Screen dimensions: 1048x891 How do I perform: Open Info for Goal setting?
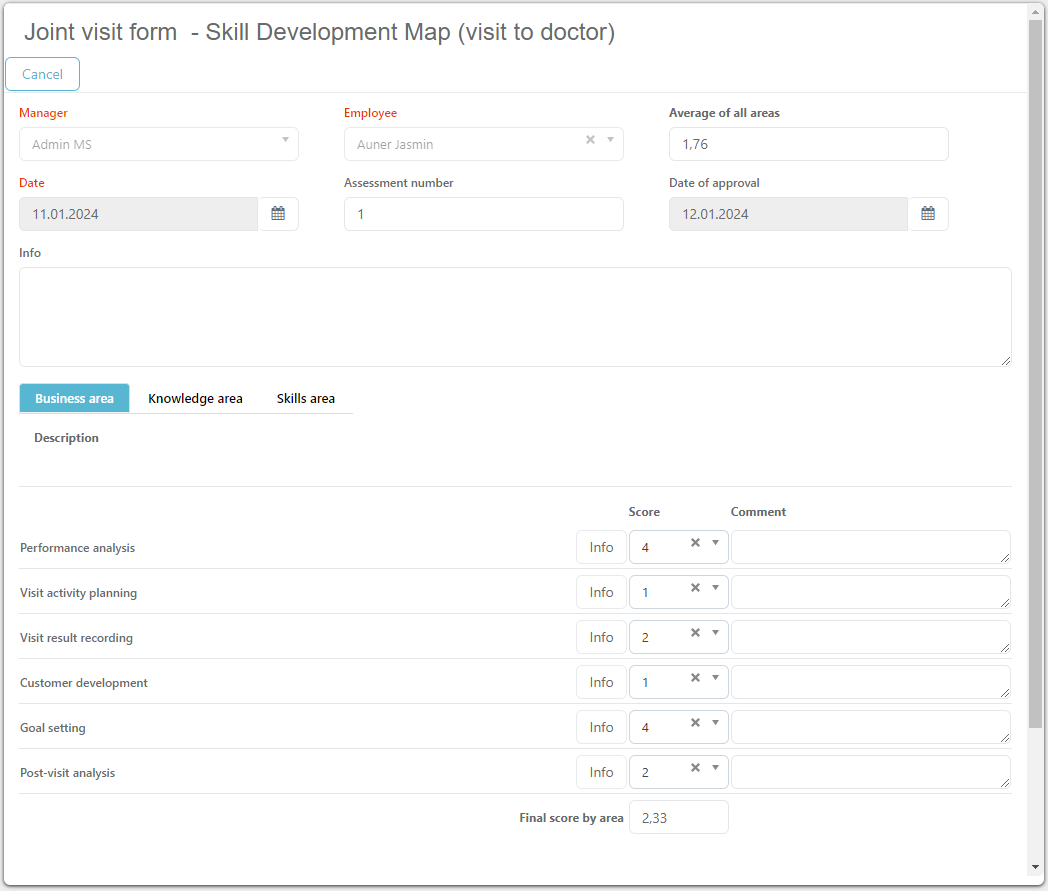[601, 727]
